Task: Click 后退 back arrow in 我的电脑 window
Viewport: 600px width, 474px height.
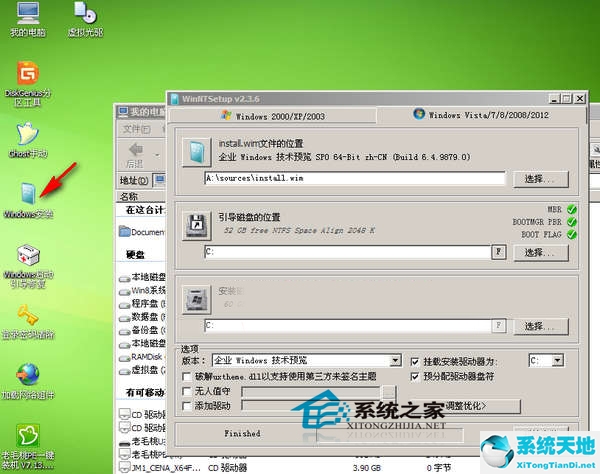Action: click(x=135, y=155)
